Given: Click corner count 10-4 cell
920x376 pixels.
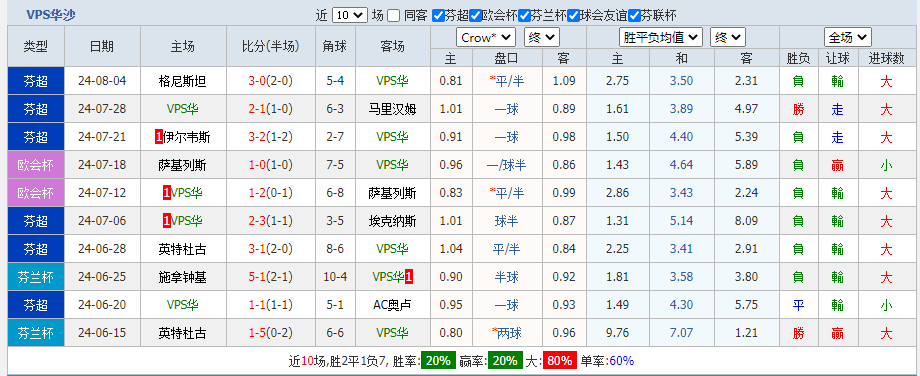Looking at the screenshot, I should point(335,277).
